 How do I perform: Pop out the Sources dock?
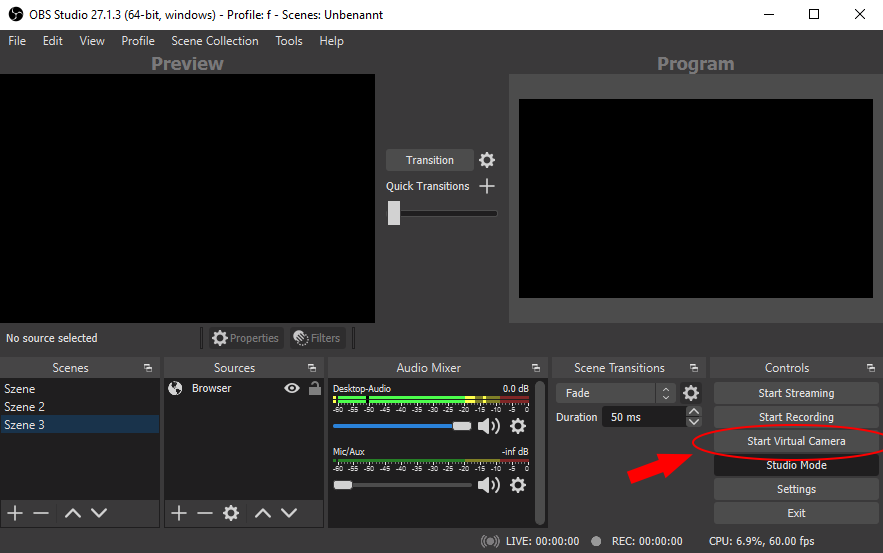coord(311,368)
